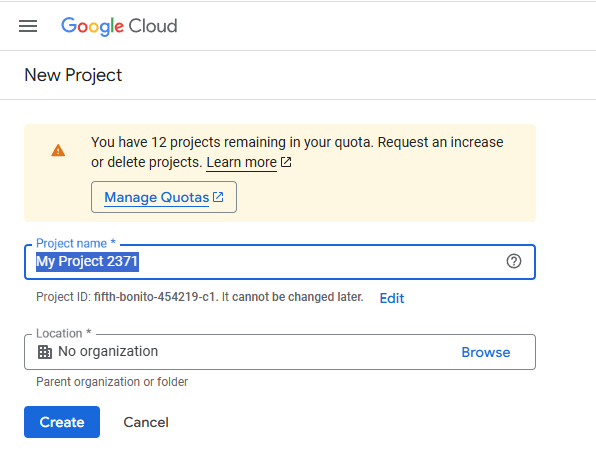Cancel project creation
The height and width of the screenshot is (471, 596).
tap(146, 422)
